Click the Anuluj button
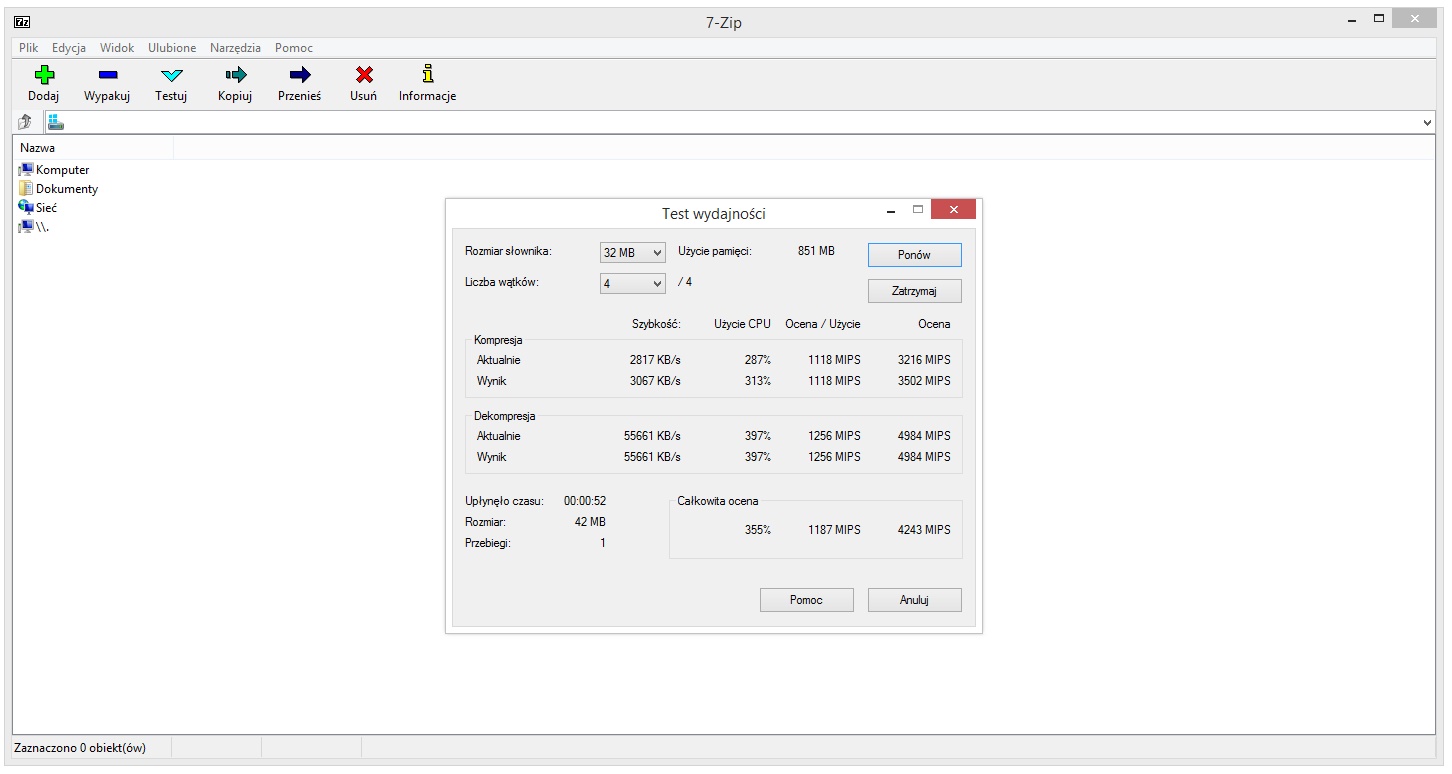Screen dimensions: 1452x774 coord(915,600)
